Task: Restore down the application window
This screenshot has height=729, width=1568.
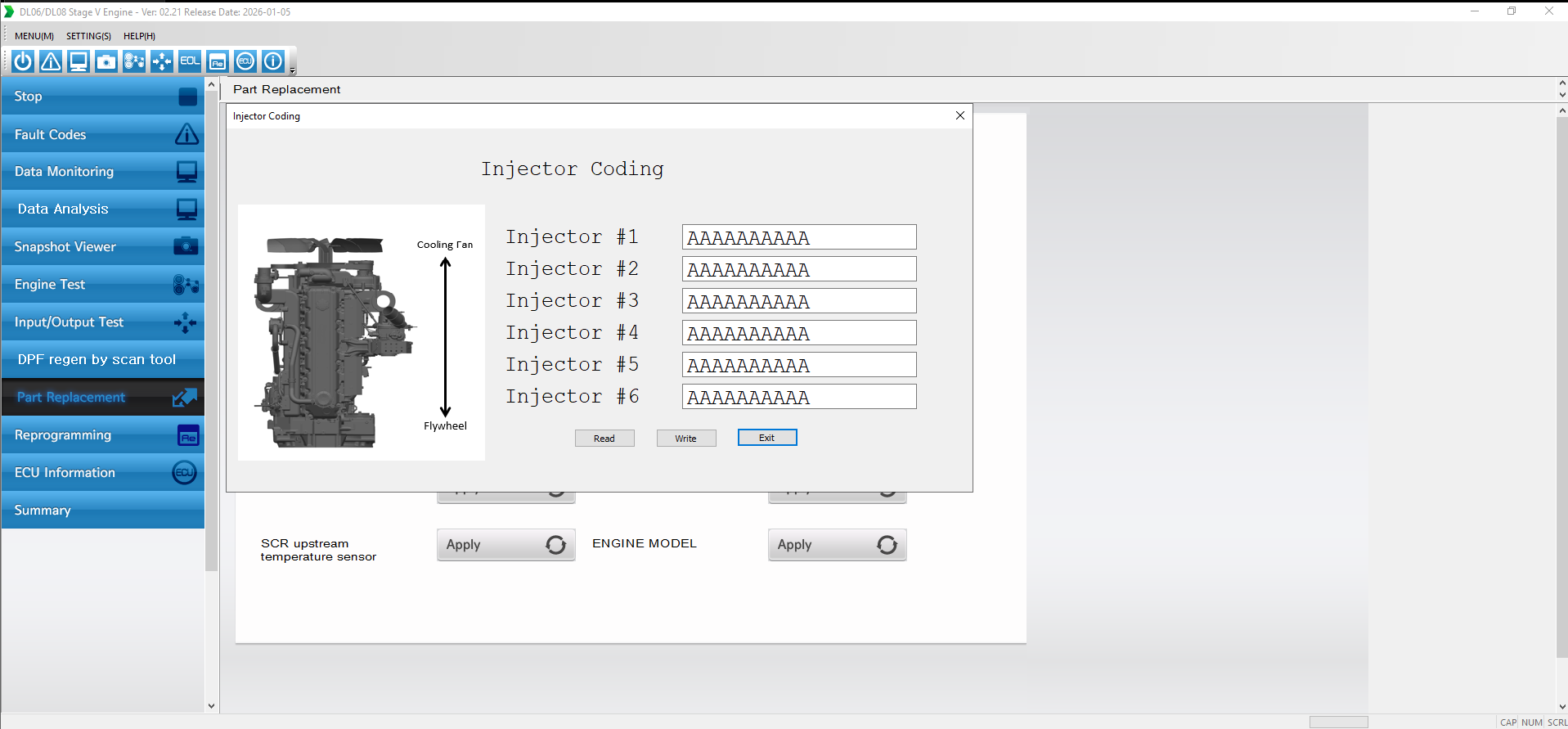Action: 1512,11
